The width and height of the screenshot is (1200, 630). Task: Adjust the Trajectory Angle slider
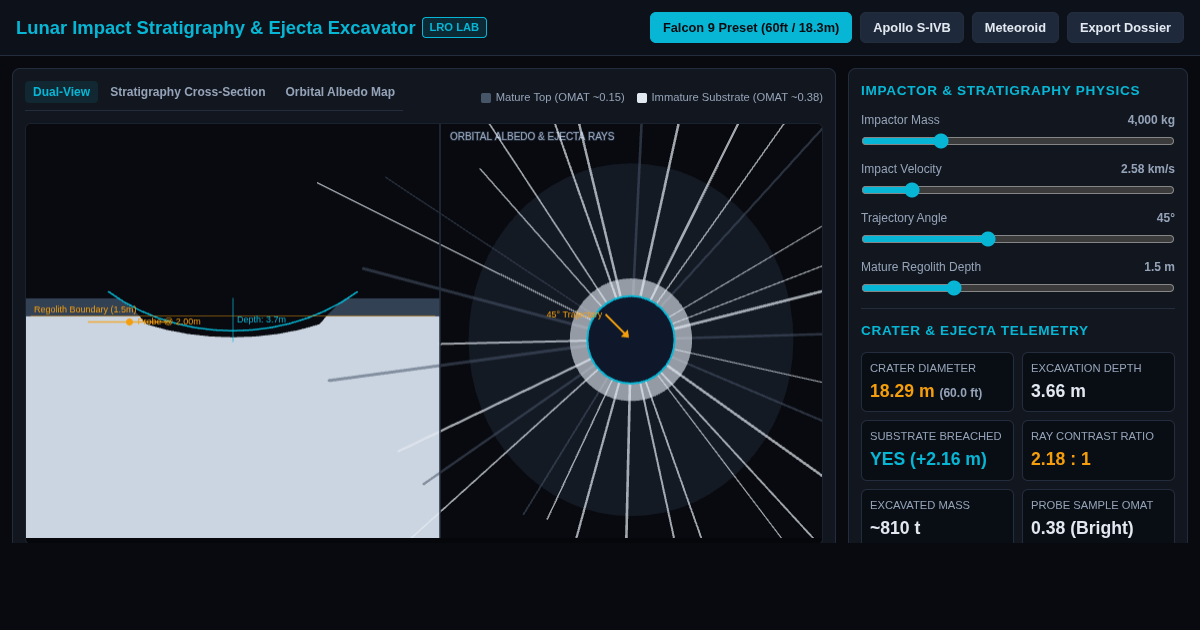(1018, 239)
